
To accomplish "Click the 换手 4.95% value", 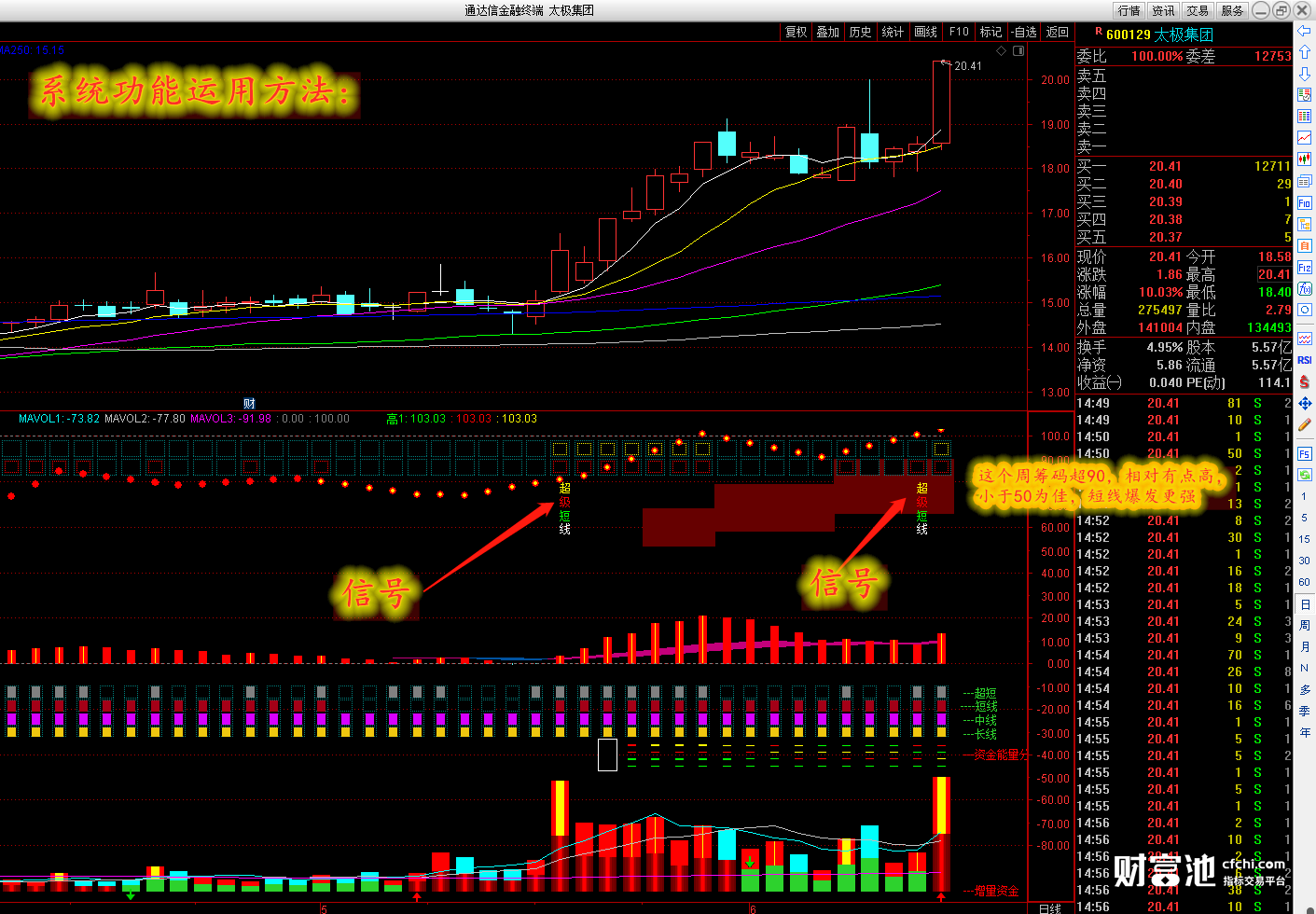I will pos(1164,347).
